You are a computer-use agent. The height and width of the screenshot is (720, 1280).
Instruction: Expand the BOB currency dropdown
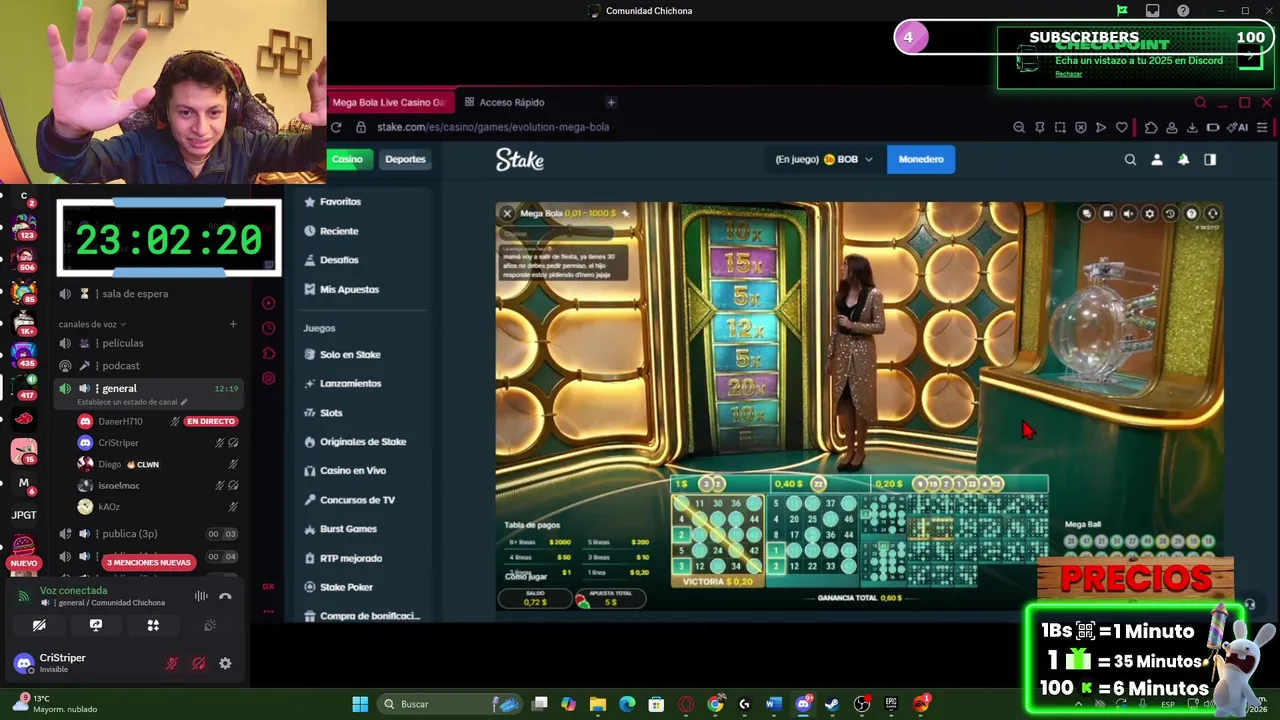(x=848, y=159)
